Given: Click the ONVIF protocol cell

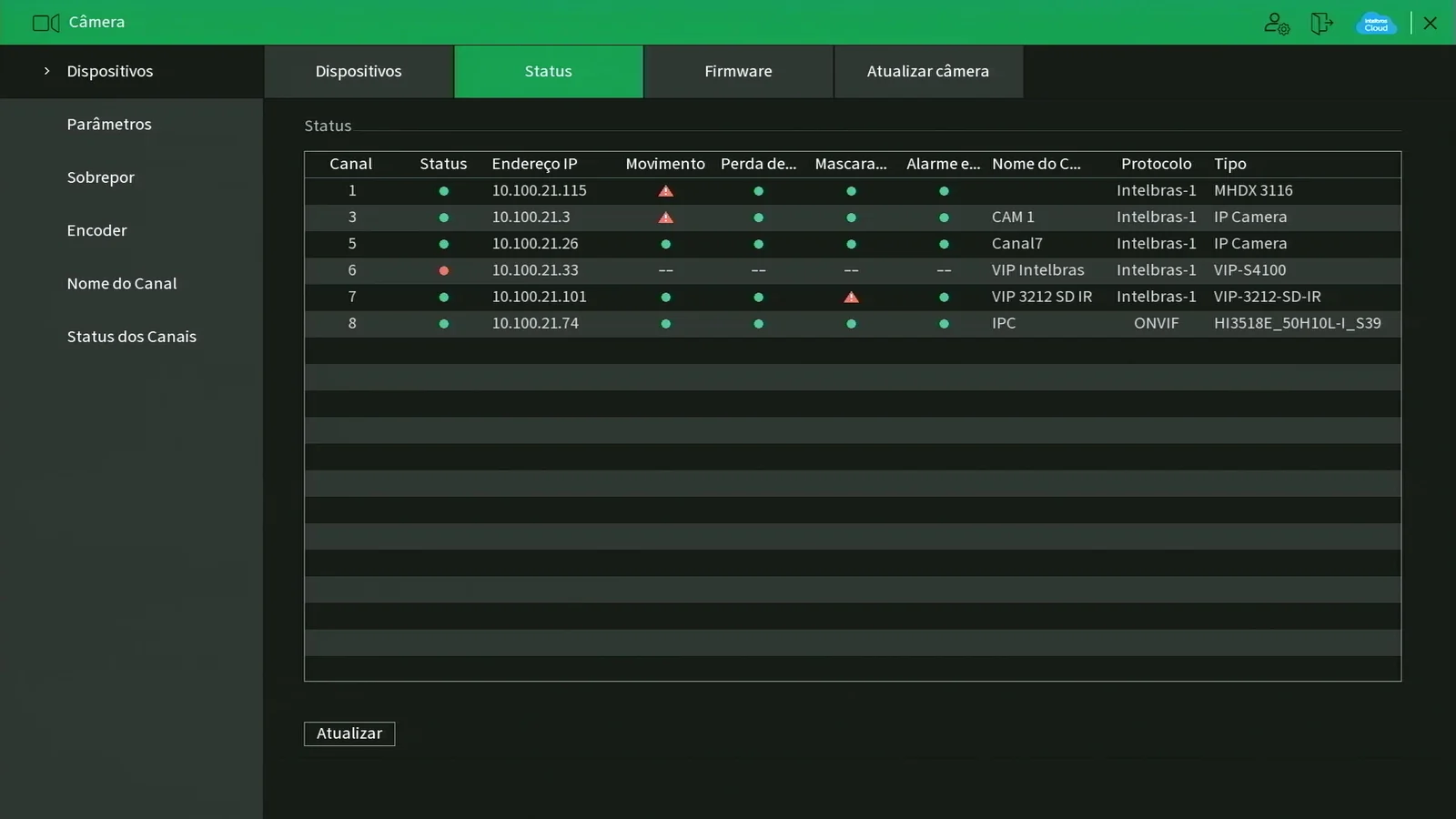Looking at the screenshot, I should click(1157, 323).
